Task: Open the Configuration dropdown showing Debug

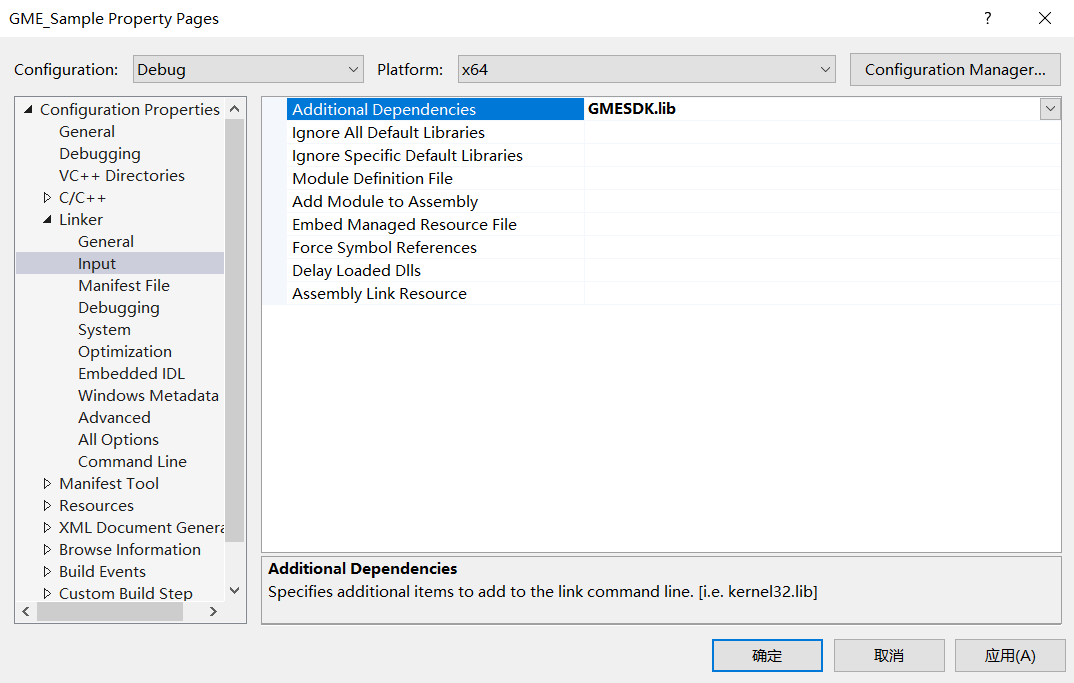Action: (x=248, y=69)
